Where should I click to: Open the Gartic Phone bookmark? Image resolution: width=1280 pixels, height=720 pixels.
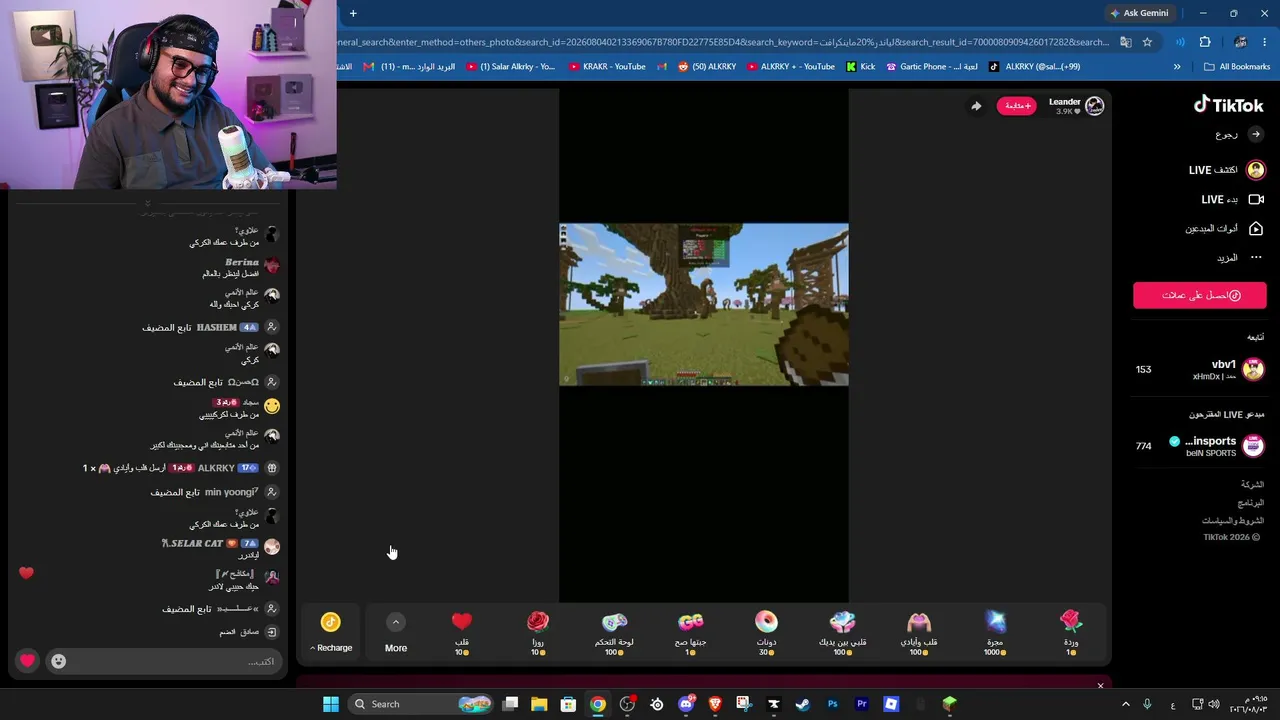(x=931, y=67)
